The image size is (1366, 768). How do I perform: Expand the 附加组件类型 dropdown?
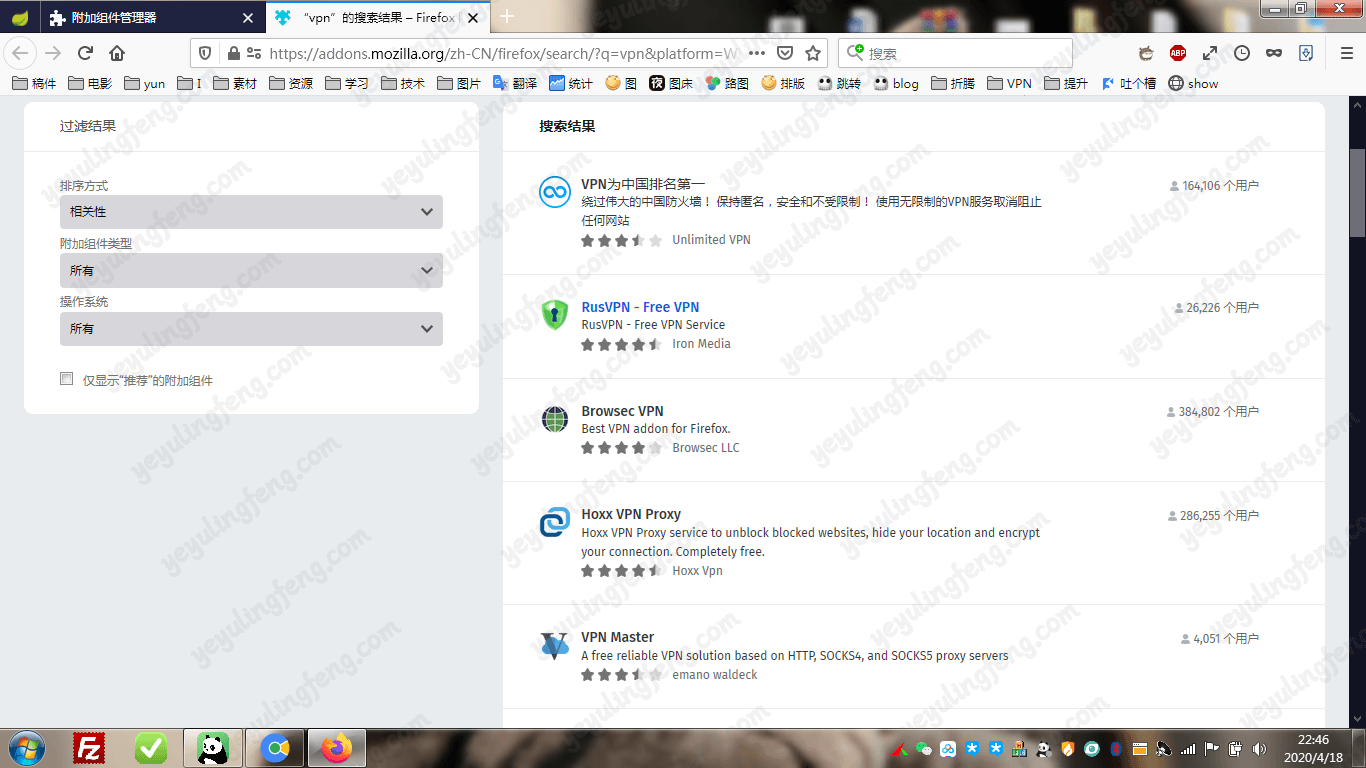click(x=251, y=270)
